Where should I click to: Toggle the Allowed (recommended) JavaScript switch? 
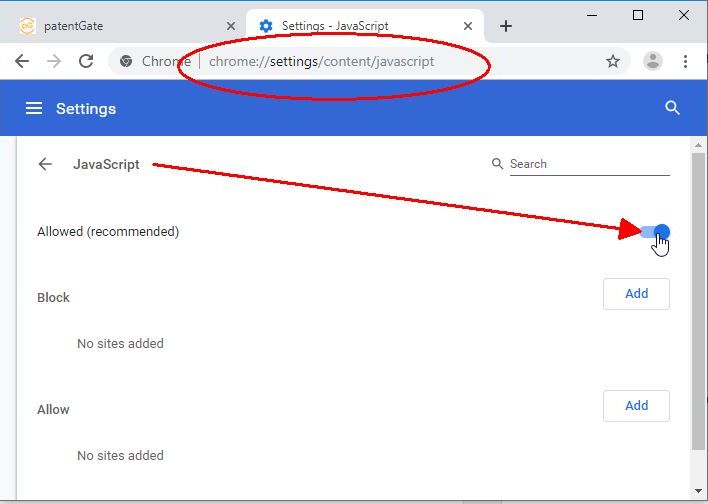(x=656, y=232)
